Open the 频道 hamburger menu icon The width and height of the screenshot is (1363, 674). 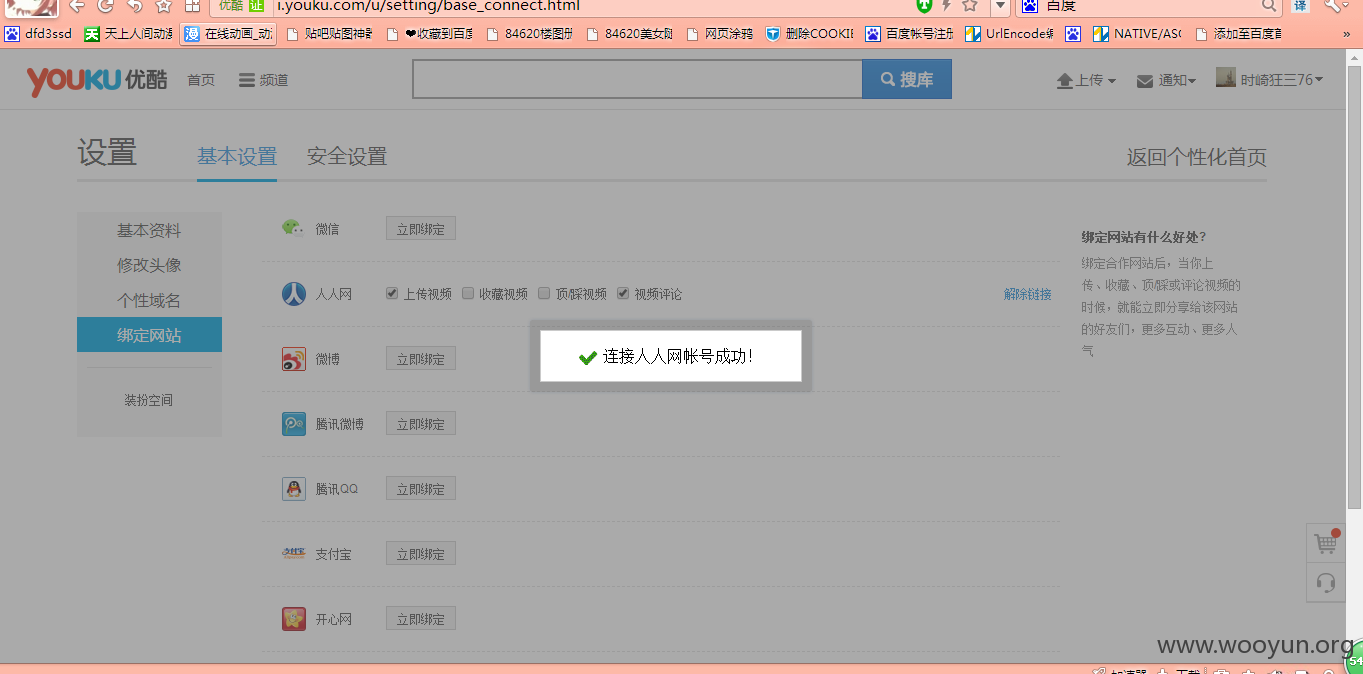coord(247,80)
